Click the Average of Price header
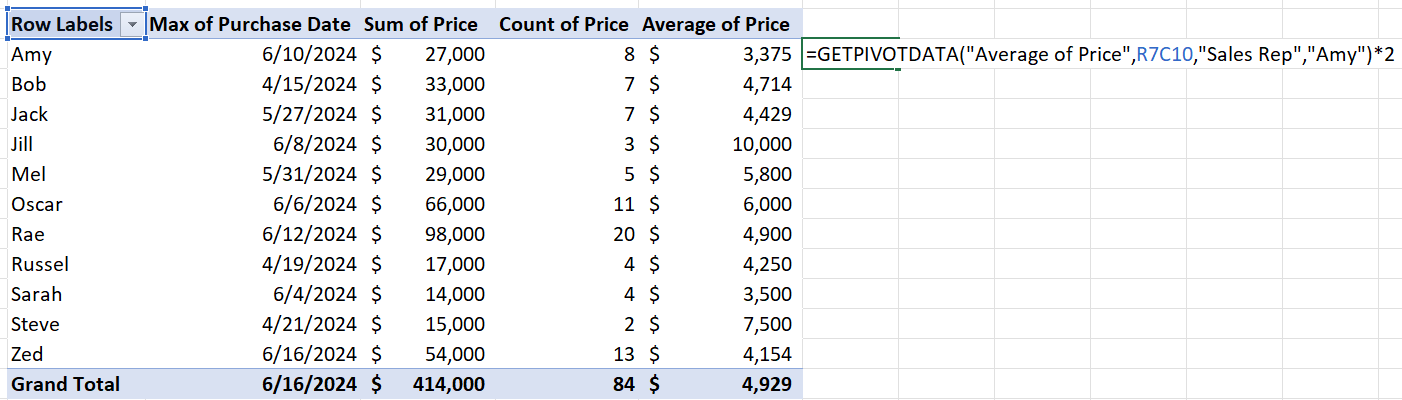This screenshot has width=1402, height=400. (715, 25)
